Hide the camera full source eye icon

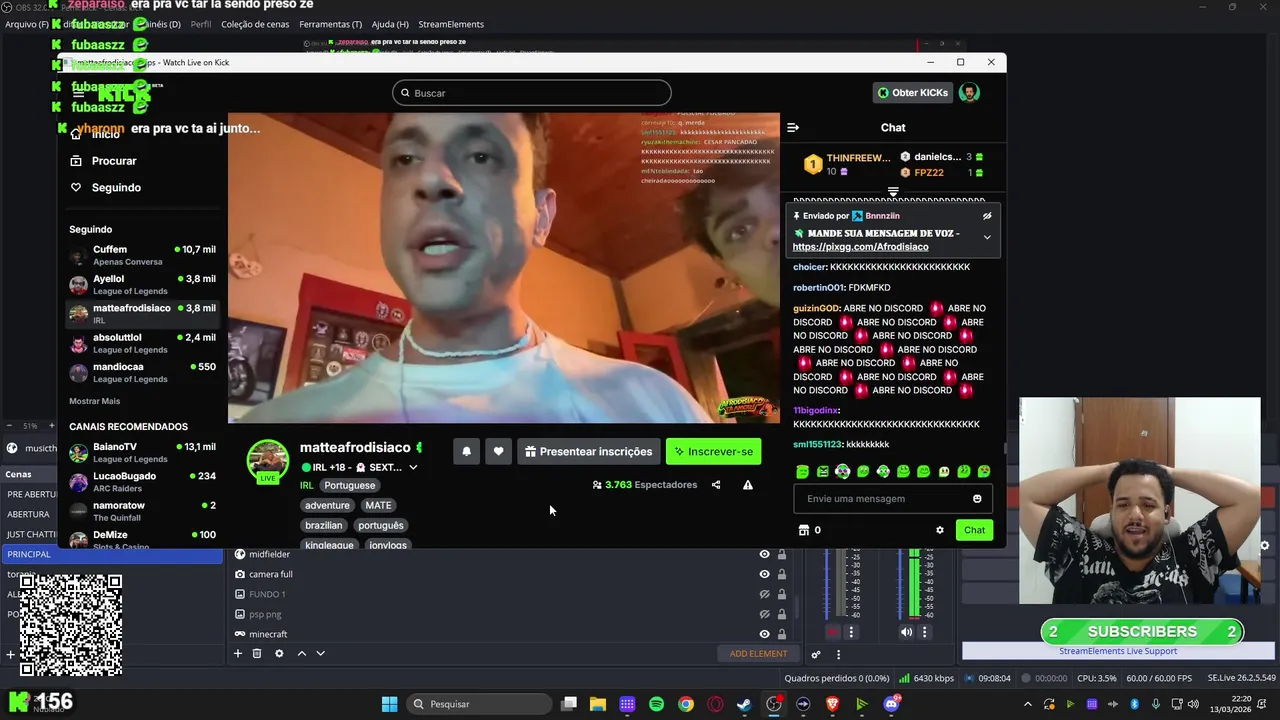pos(764,574)
